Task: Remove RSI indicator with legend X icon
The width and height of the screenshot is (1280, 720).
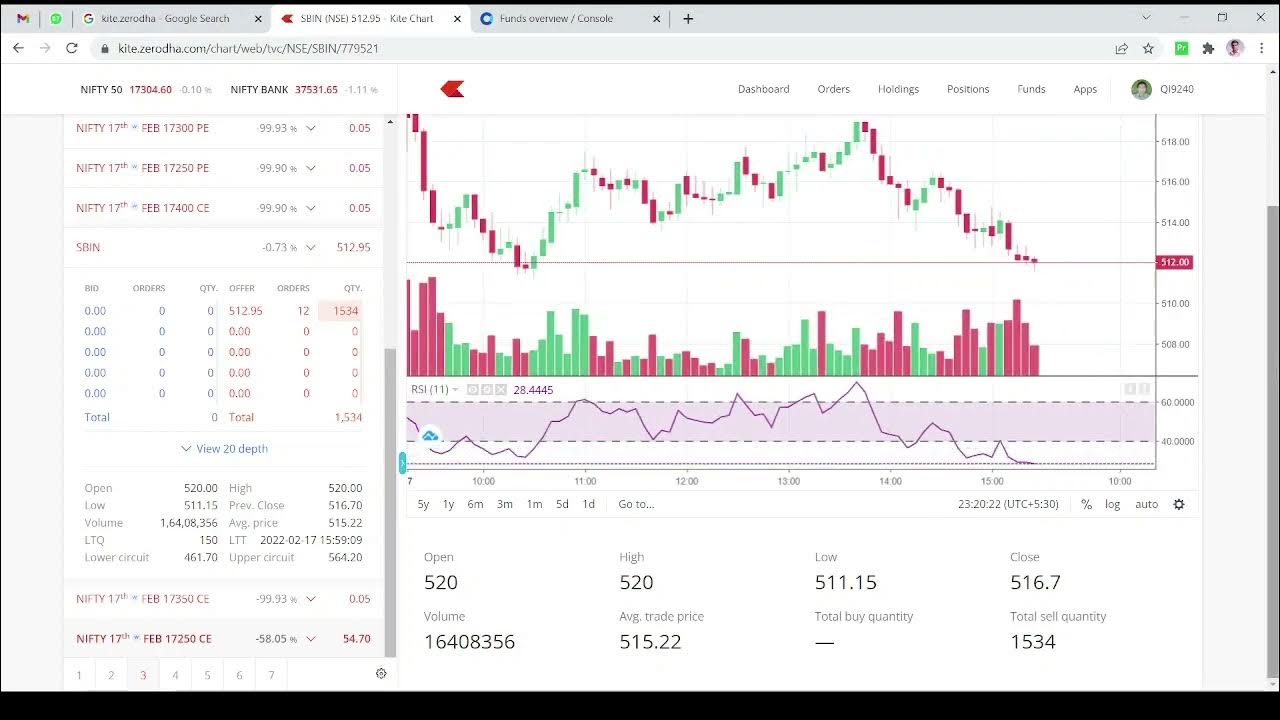Action: click(500, 390)
